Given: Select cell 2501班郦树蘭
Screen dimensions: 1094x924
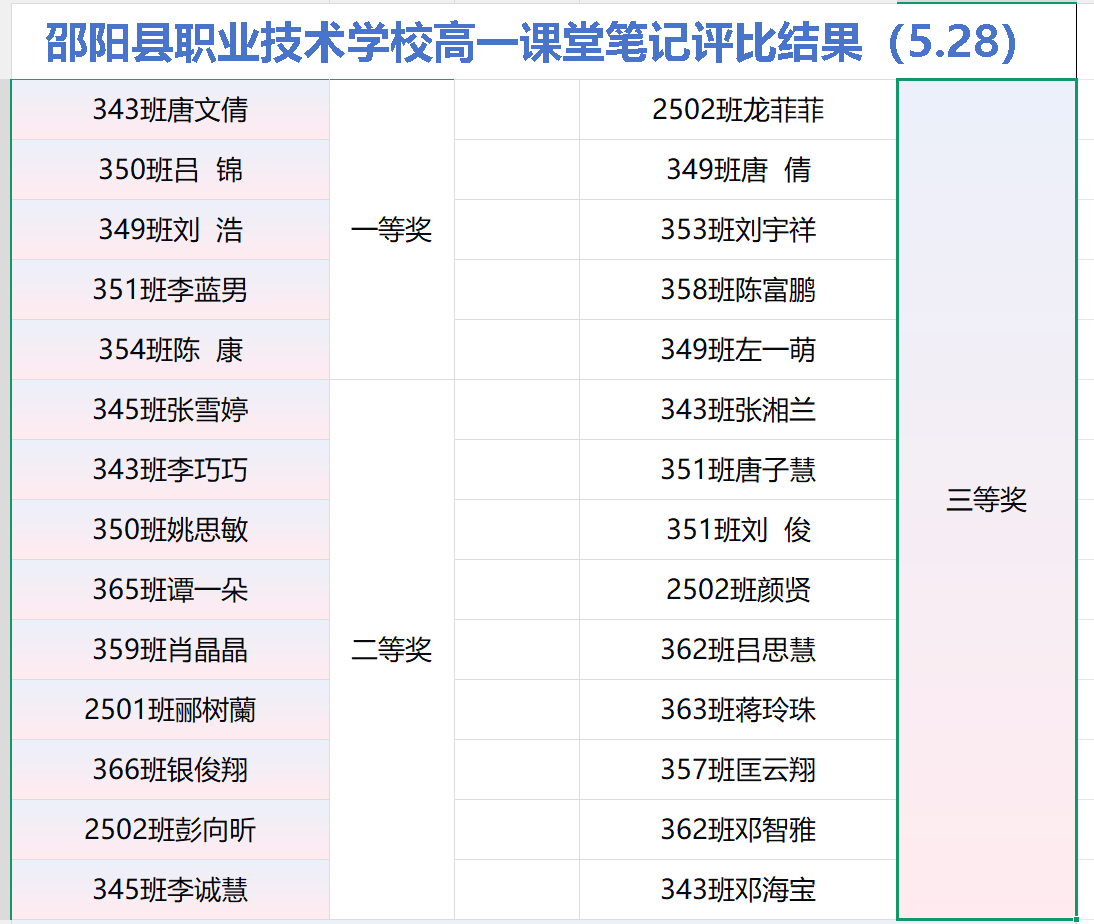Looking at the screenshot, I should (170, 710).
